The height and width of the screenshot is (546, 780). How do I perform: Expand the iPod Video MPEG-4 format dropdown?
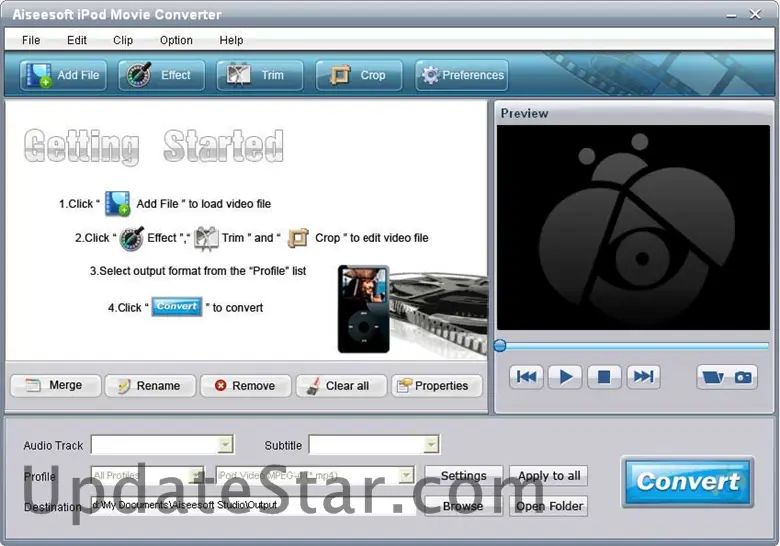coord(406,475)
